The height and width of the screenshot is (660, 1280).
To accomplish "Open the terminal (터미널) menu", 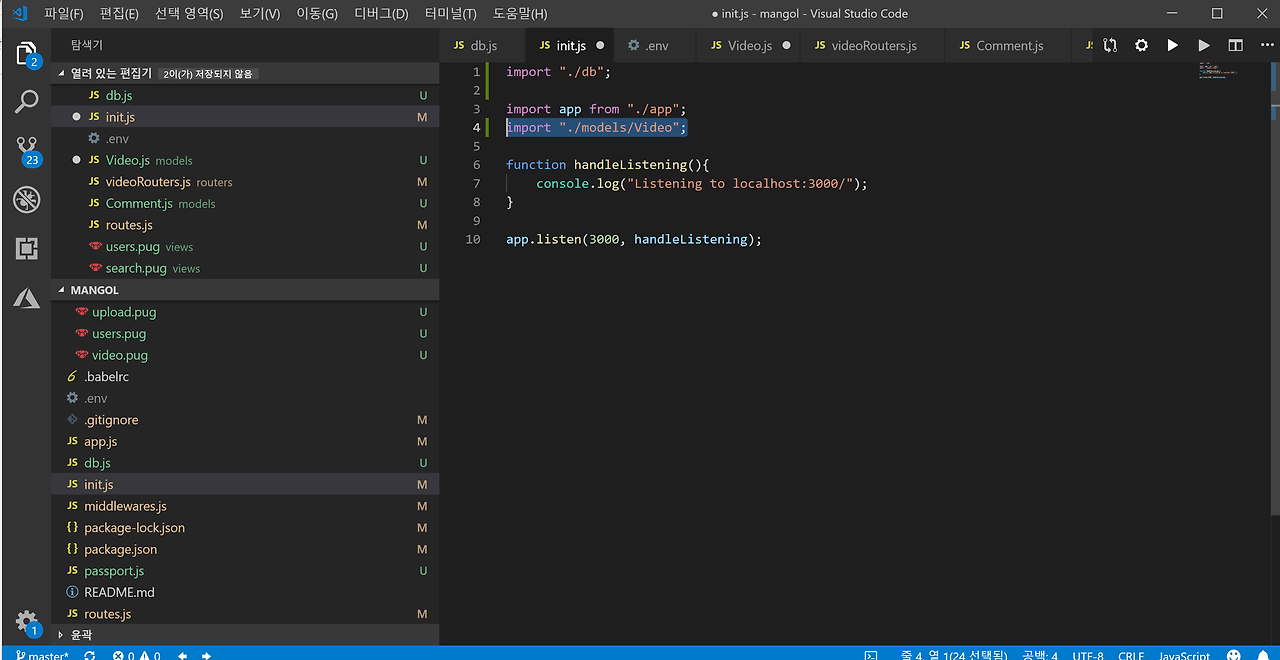I will tap(450, 14).
